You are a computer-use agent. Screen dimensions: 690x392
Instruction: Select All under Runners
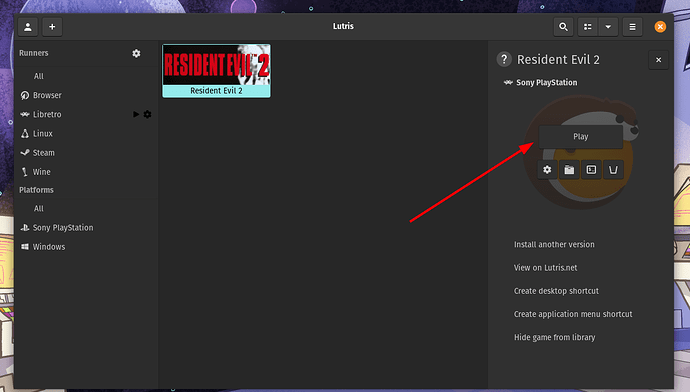(x=39, y=76)
